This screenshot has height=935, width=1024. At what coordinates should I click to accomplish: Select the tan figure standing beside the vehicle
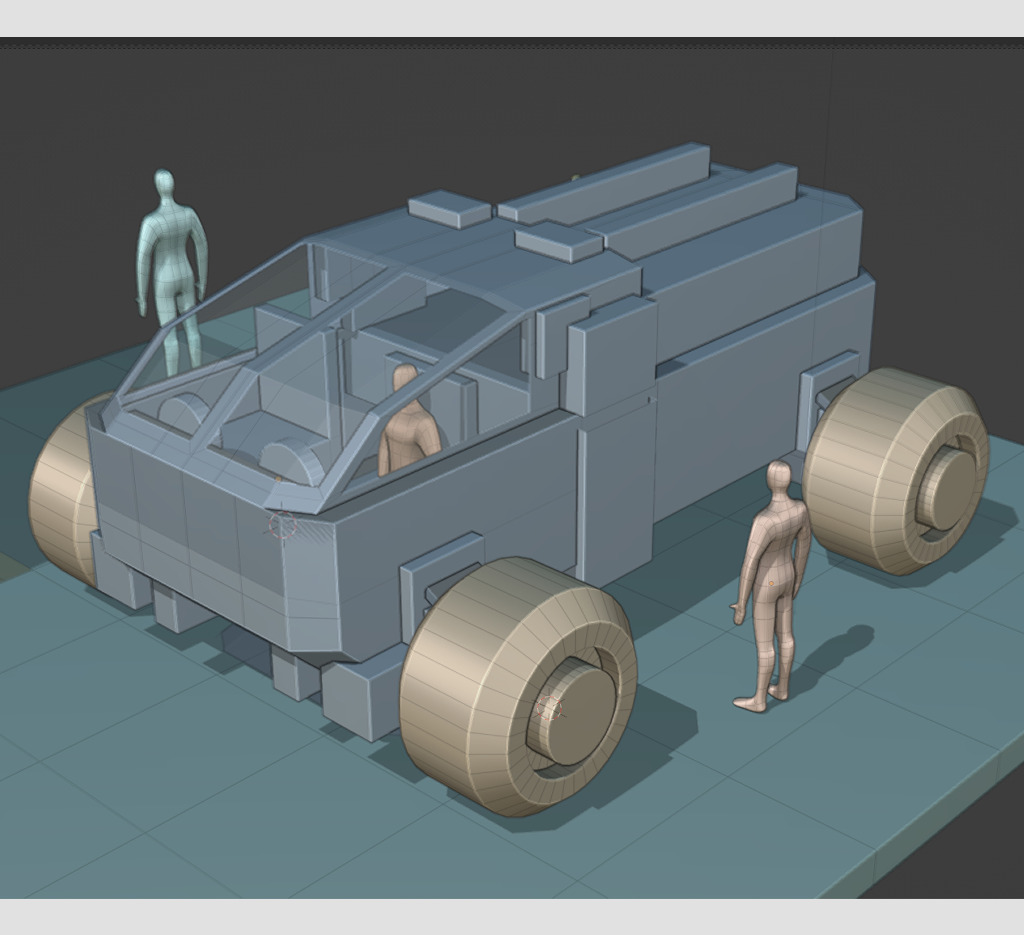772,588
